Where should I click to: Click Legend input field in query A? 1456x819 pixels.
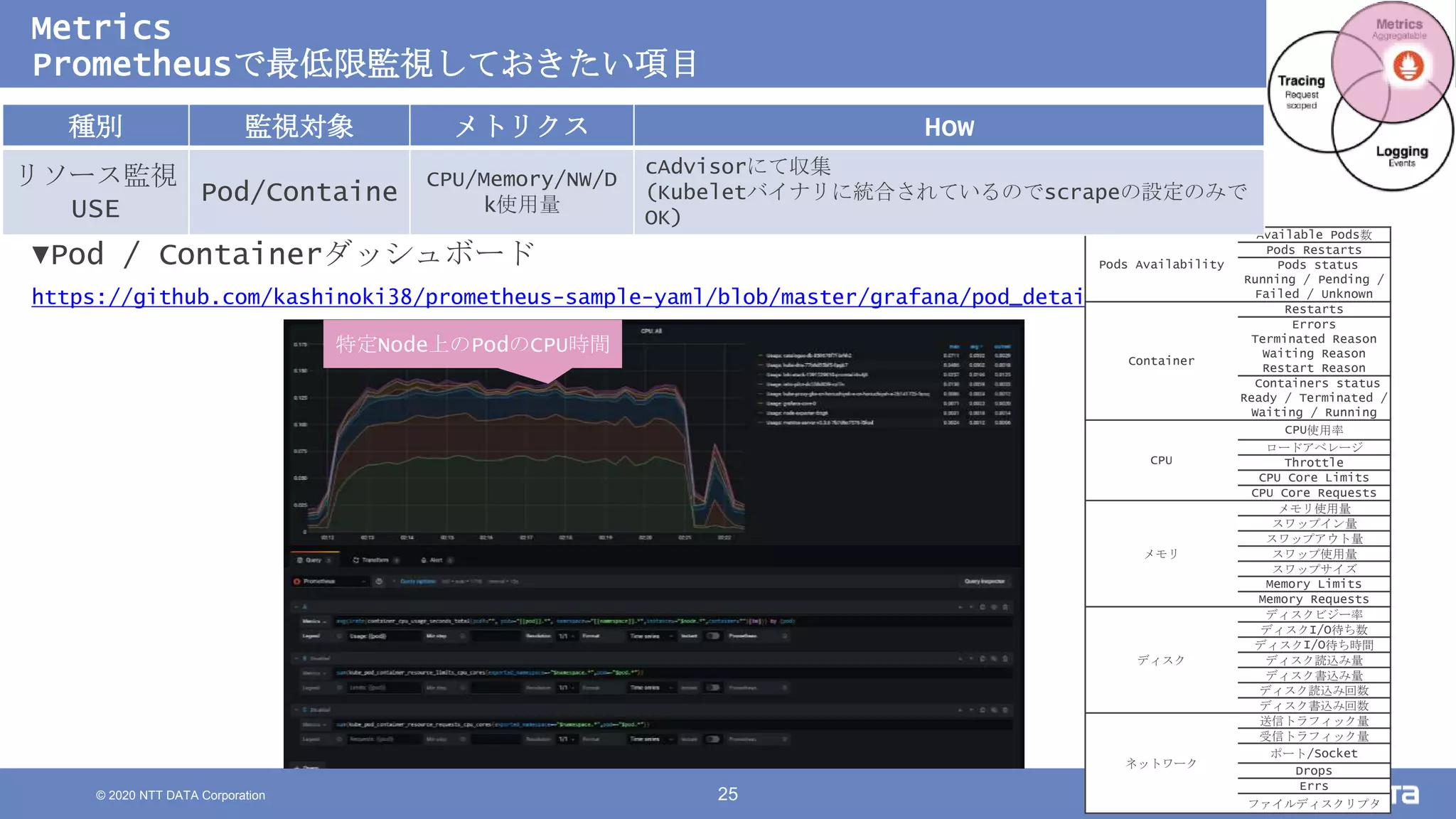point(384,636)
